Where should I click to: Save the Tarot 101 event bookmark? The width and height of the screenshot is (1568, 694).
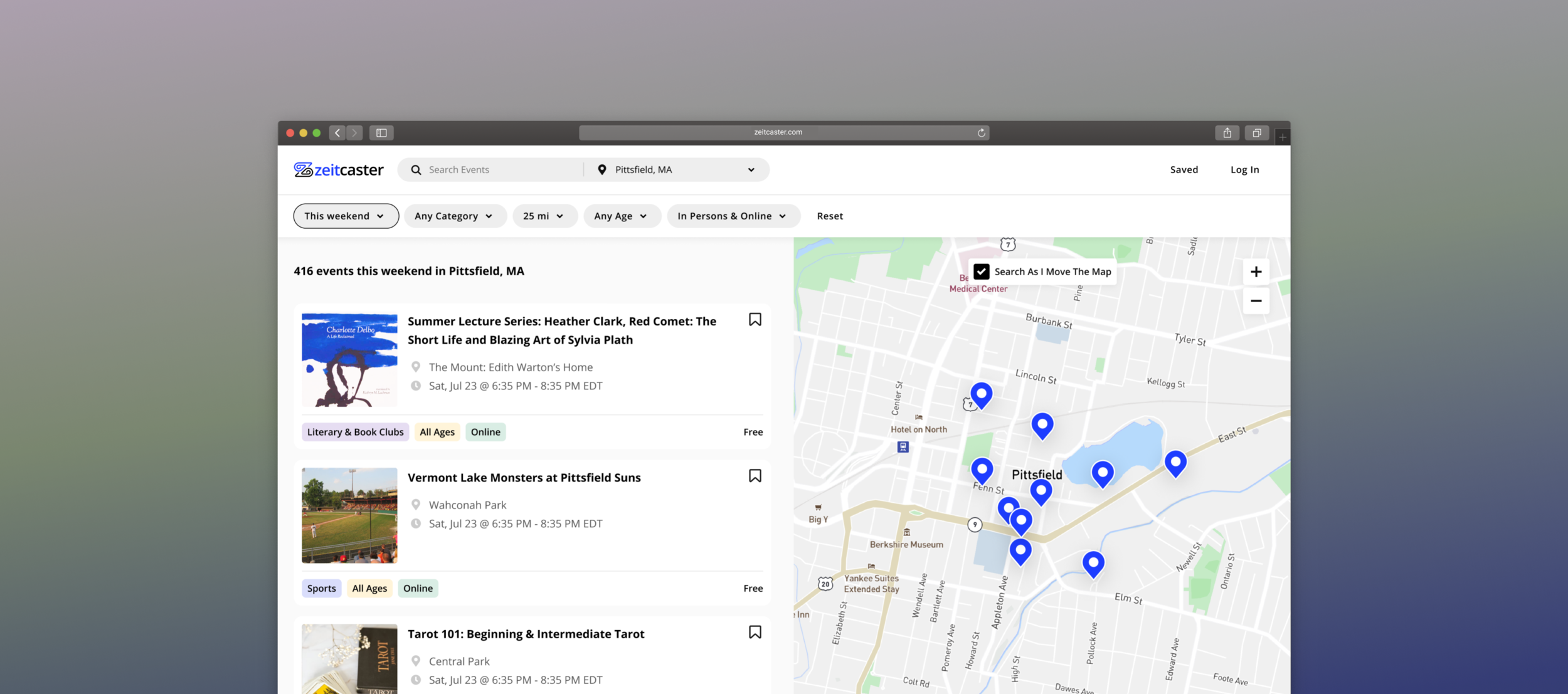coord(755,632)
